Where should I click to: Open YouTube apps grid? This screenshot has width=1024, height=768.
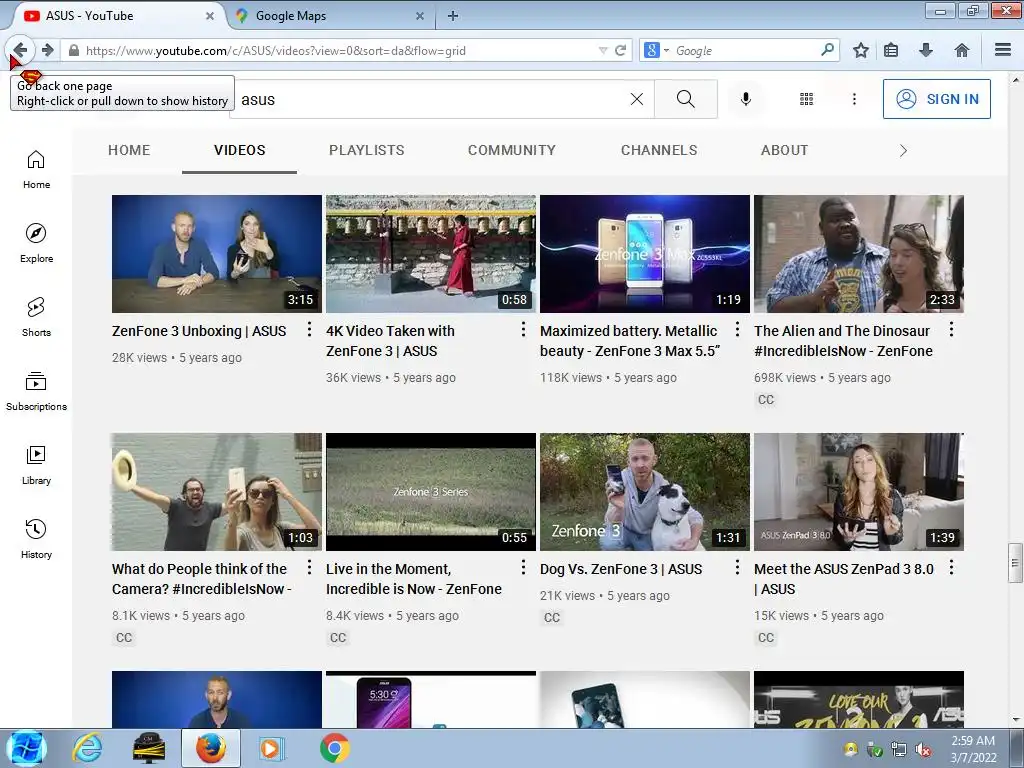[807, 99]
